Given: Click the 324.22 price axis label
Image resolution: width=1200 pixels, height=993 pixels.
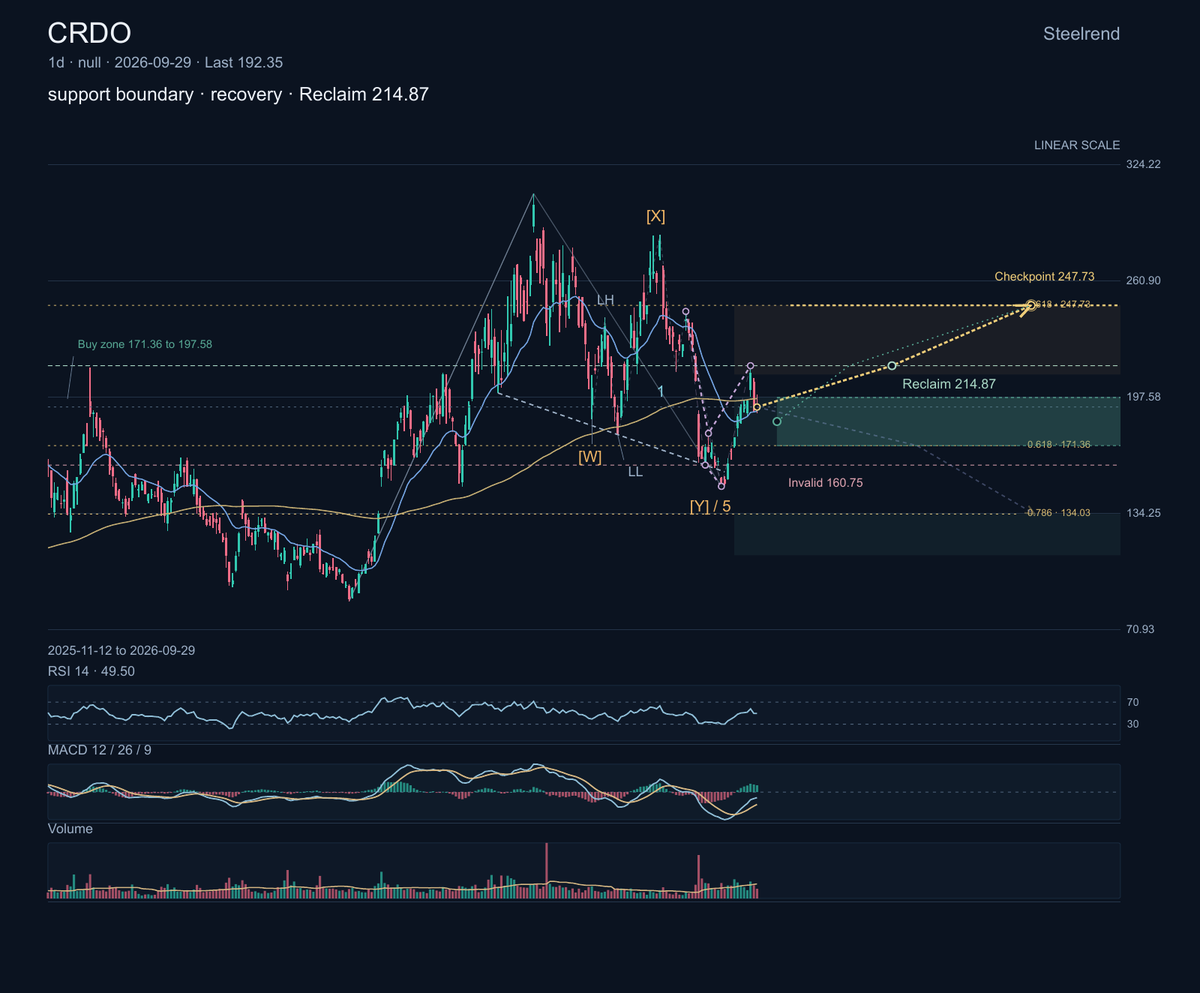Looking at the screenshot, I should point(1143,164).
